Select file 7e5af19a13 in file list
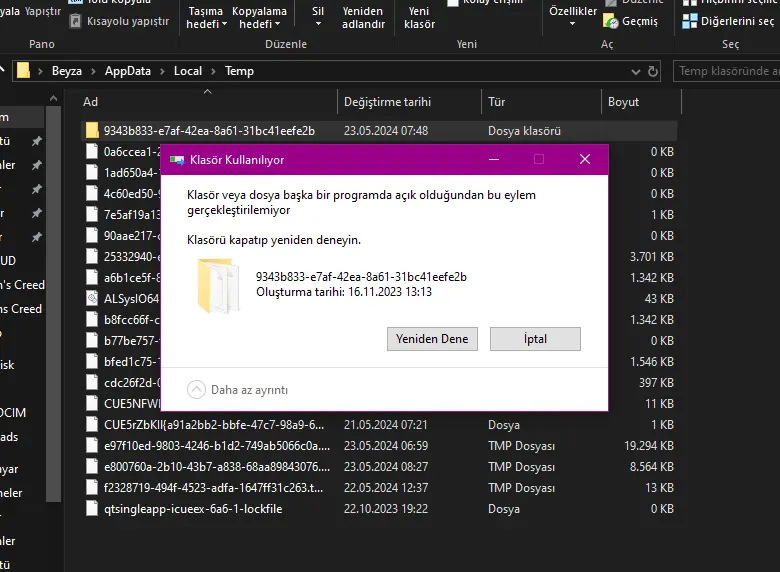The width and height of the screenshot is (780, 572). (132, 214)
